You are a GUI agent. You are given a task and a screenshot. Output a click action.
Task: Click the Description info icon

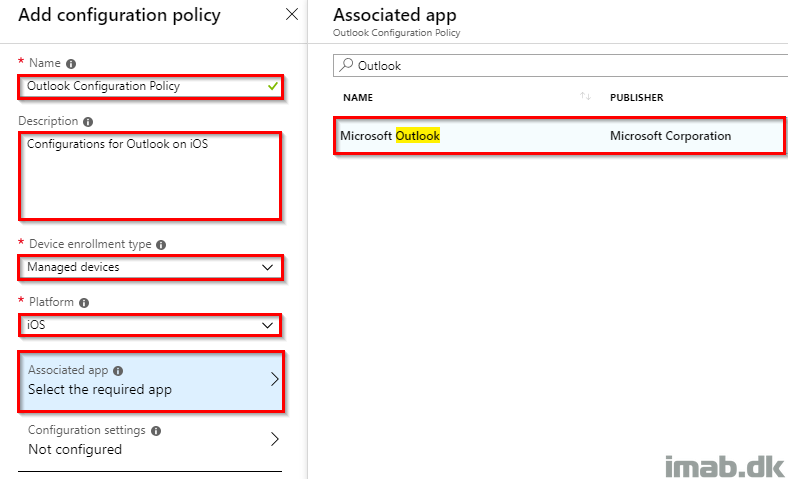pyautogui.click(x=88, y=122)
